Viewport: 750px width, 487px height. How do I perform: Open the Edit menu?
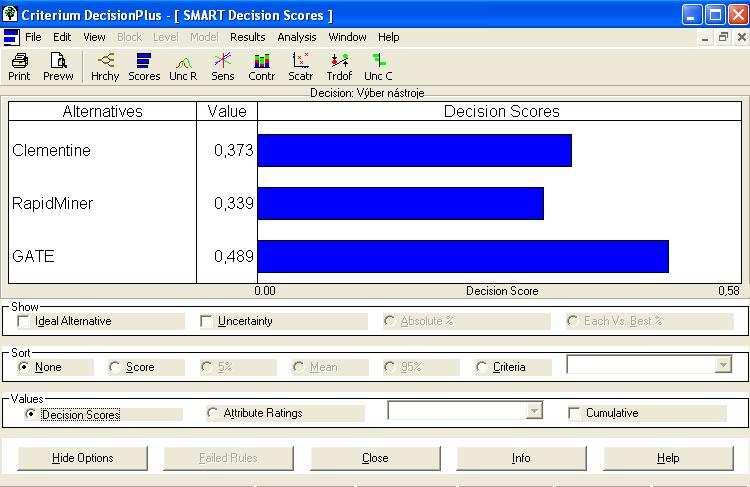(62, 37)
